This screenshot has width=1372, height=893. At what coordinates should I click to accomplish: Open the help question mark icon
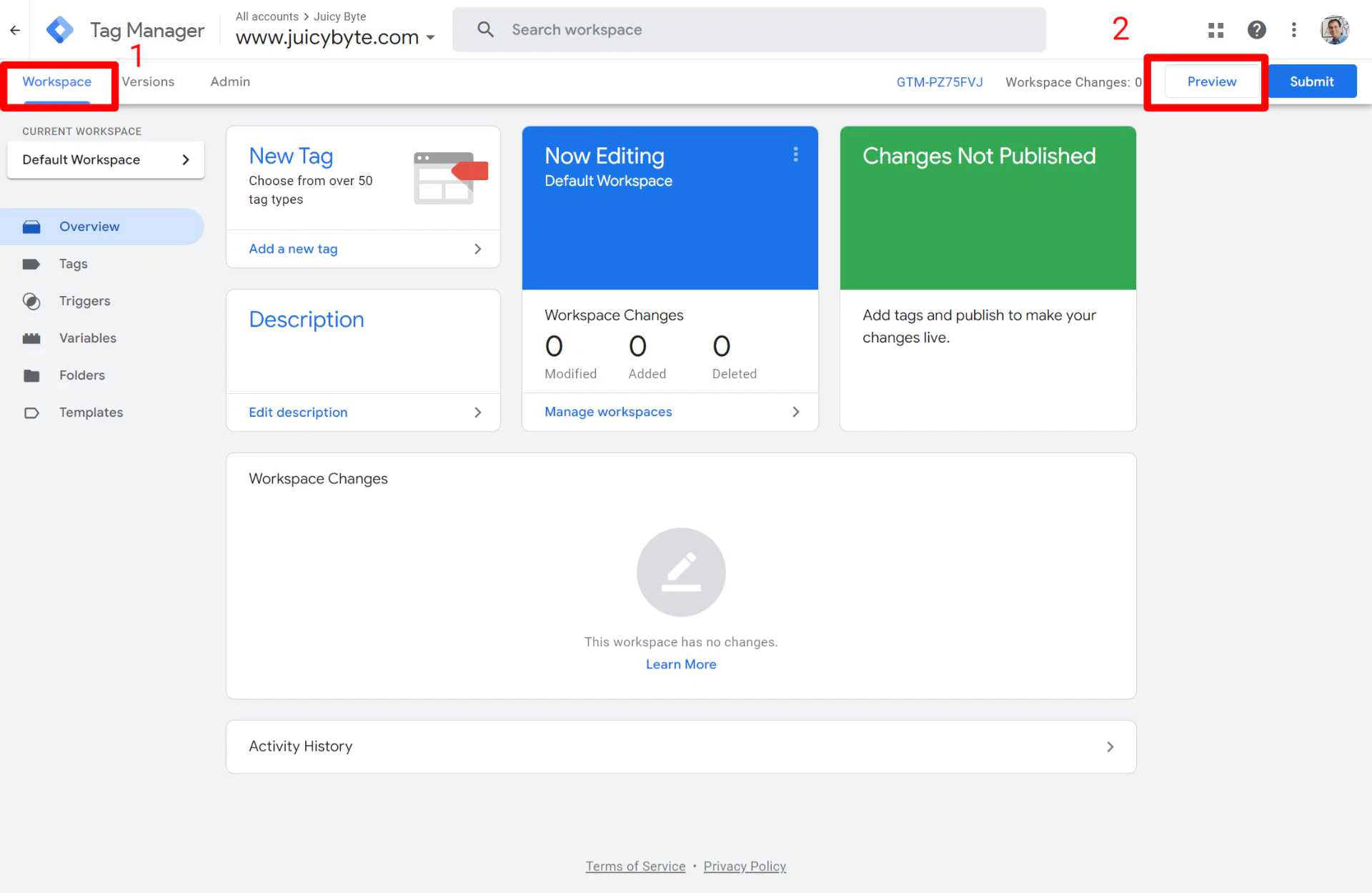1257,29
